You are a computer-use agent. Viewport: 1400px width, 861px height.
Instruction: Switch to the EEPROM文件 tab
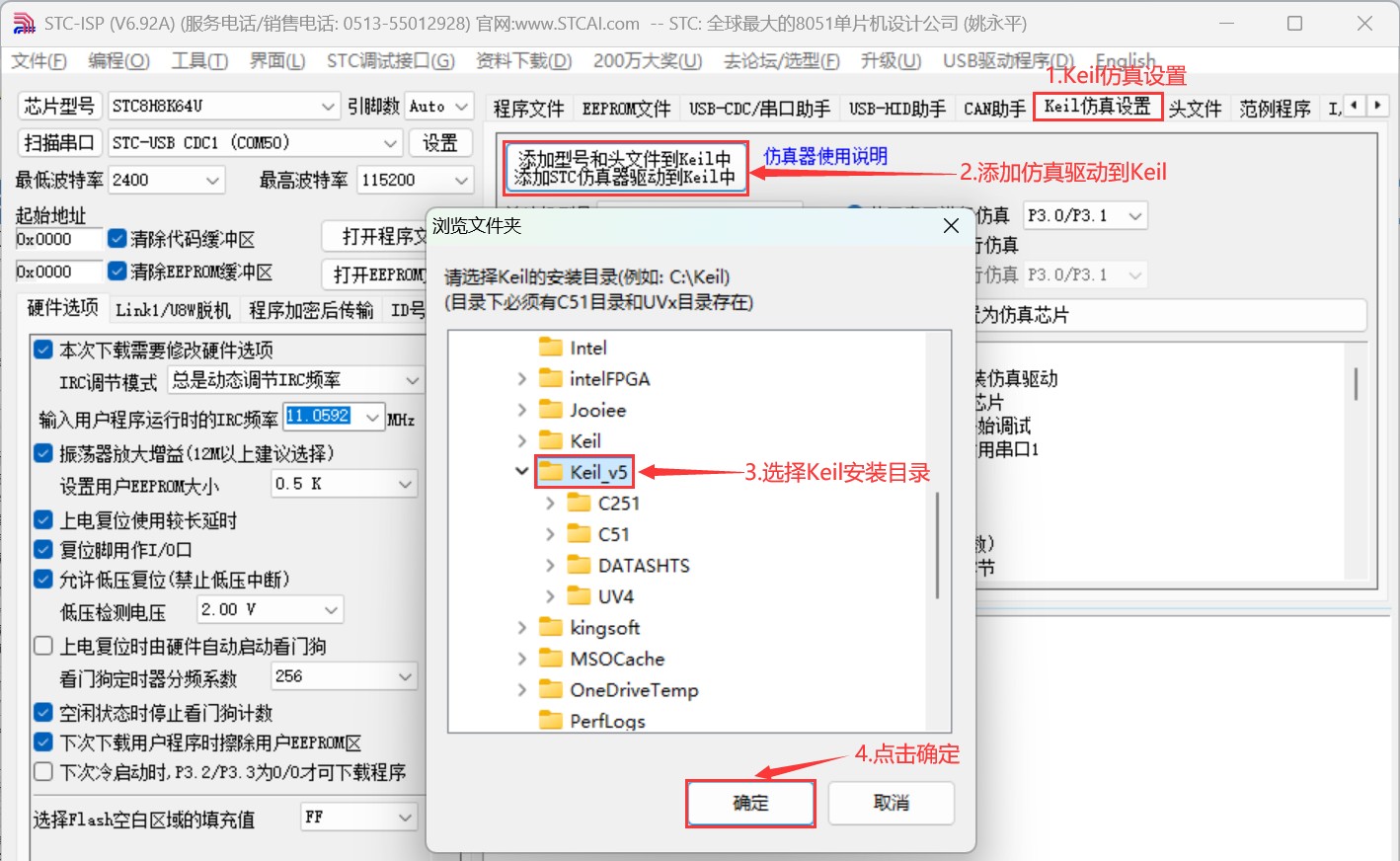point(626,108)
